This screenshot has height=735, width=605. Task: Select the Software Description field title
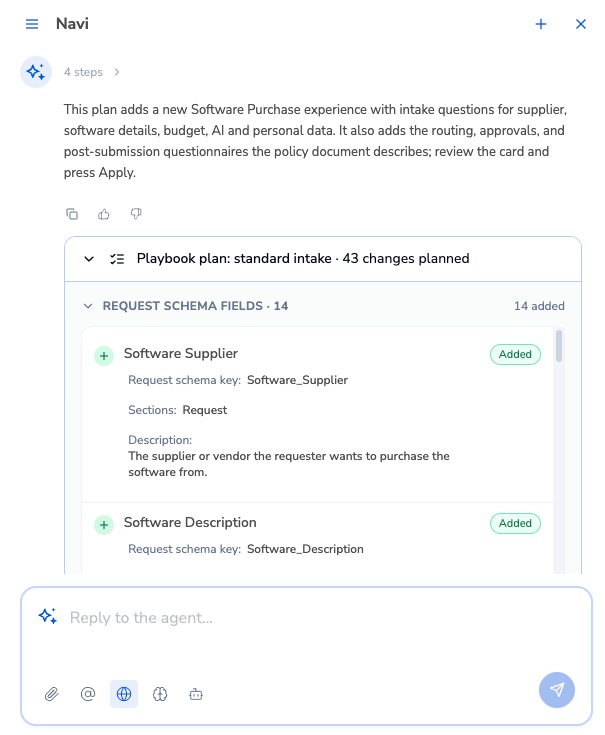[x=190, y=523]
